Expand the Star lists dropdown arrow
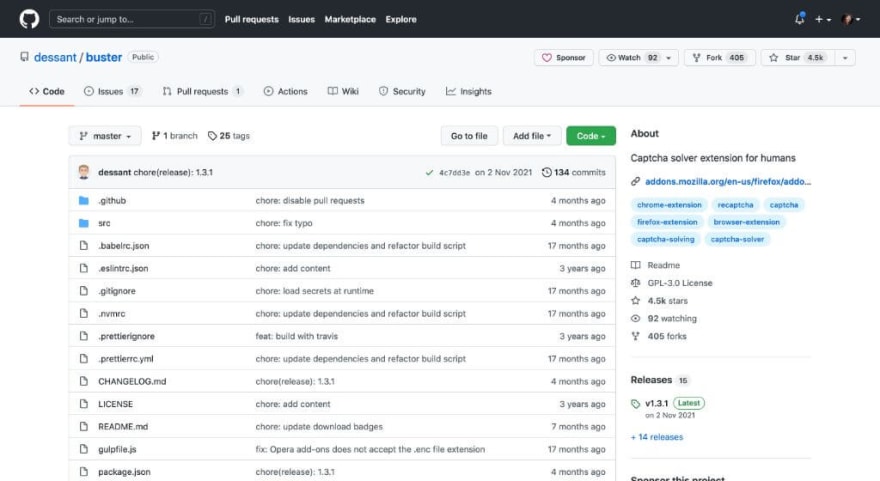The height and width of the screenshot is (481, 880). click(845, 57)
